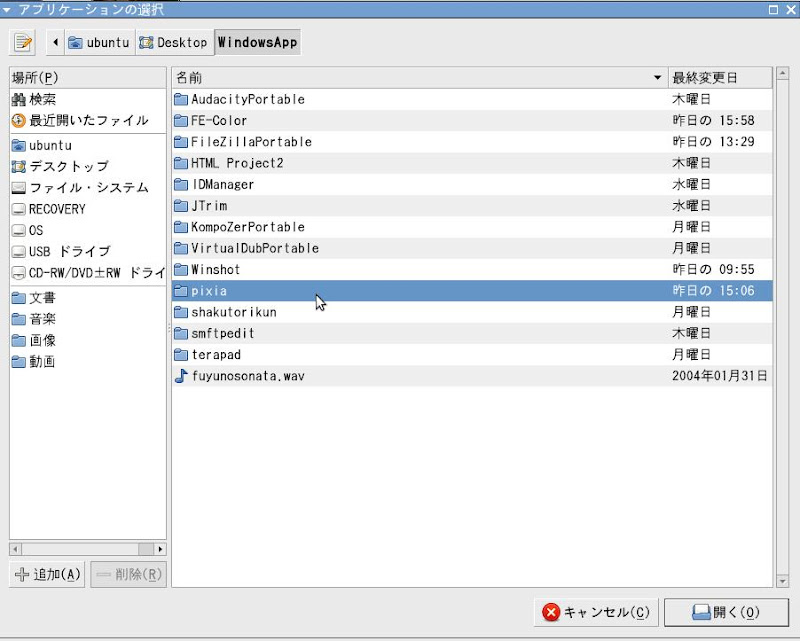Screen dimensions: 800x641
Task: Open the window menu in title bar
Action: click(x=6, y=9)
